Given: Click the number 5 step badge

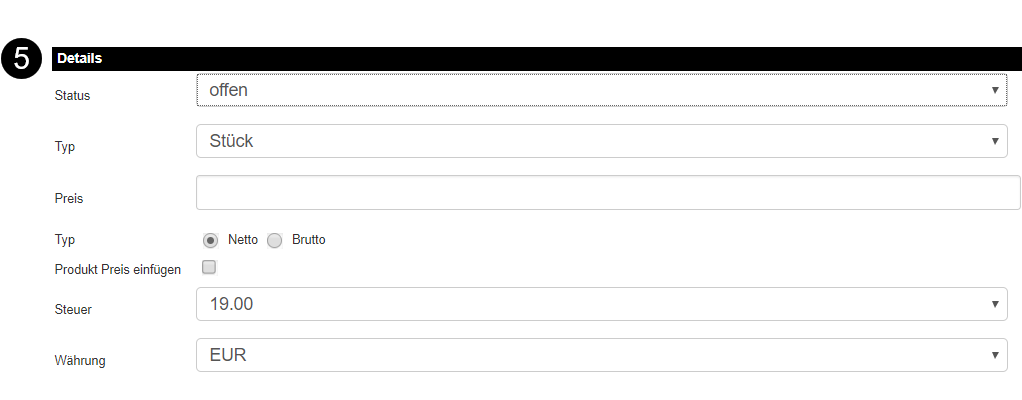Looking at the screenshot, I should (x=23, y=59).
